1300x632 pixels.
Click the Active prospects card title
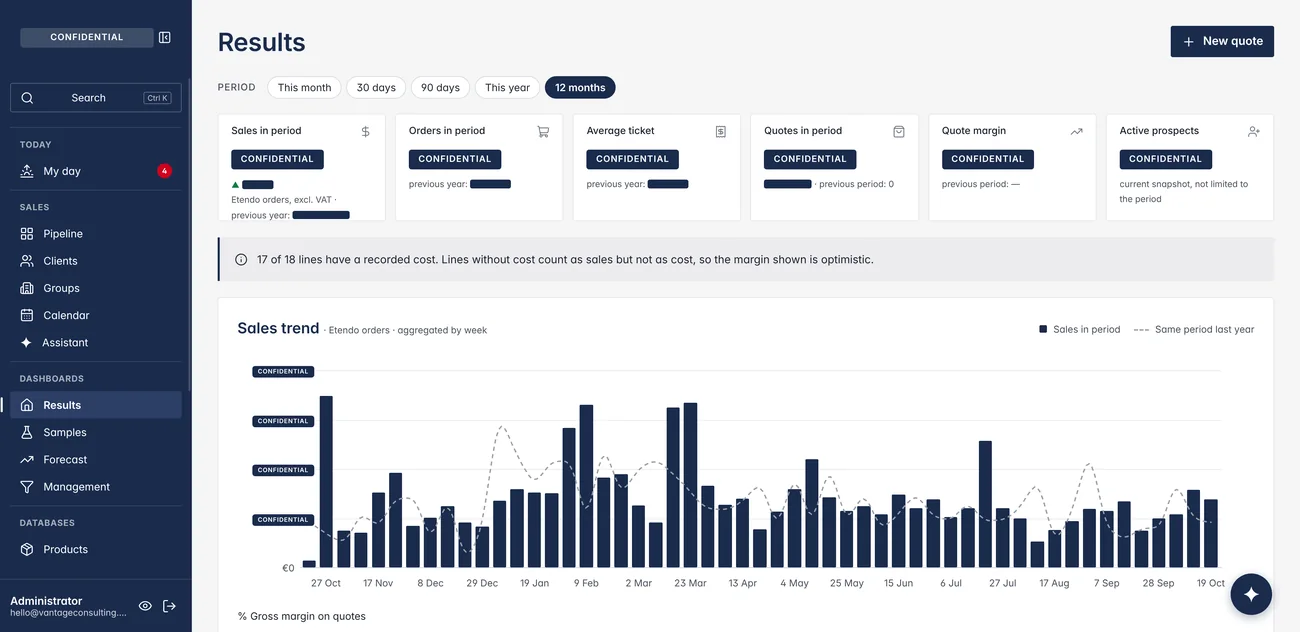[x=1159, y=131]
